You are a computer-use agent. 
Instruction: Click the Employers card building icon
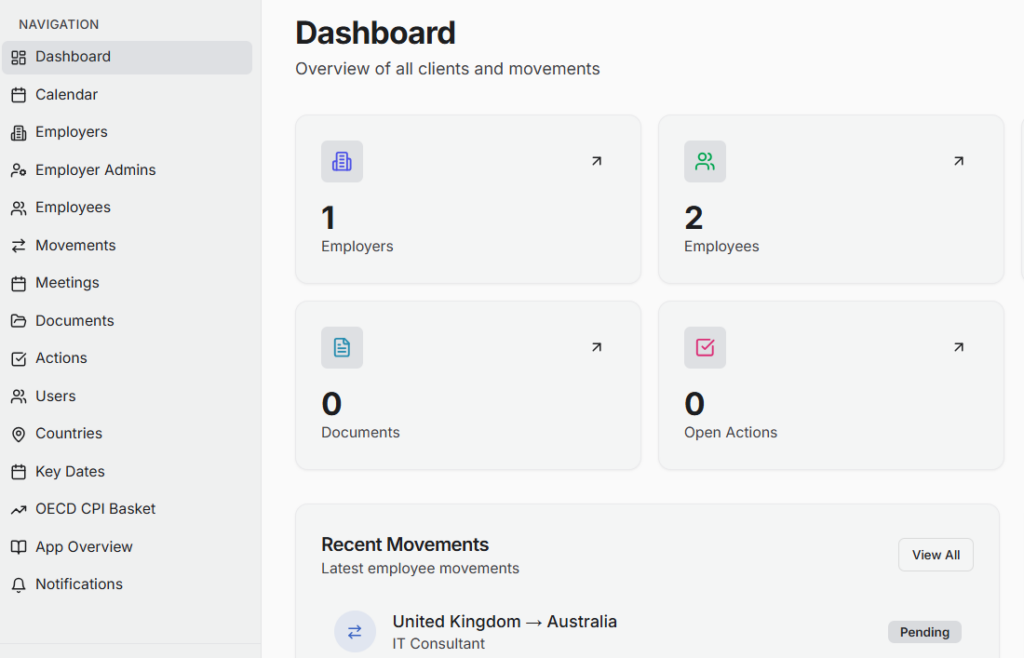click(342, 161)
